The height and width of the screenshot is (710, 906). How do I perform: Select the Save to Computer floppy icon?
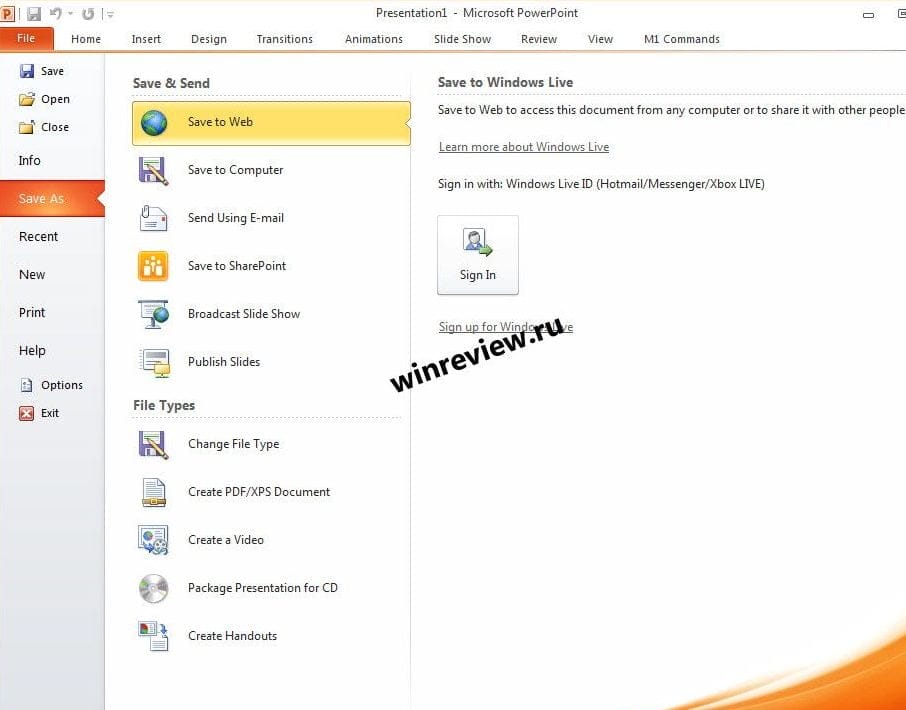[154, 171]
